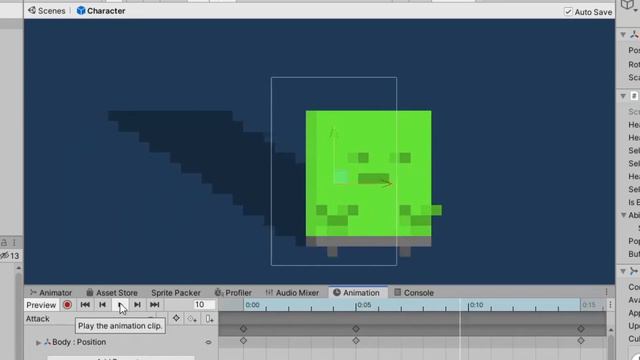Select the summary keyframe near 0:15
Screen dimensions: 640x360
[580, 329]
